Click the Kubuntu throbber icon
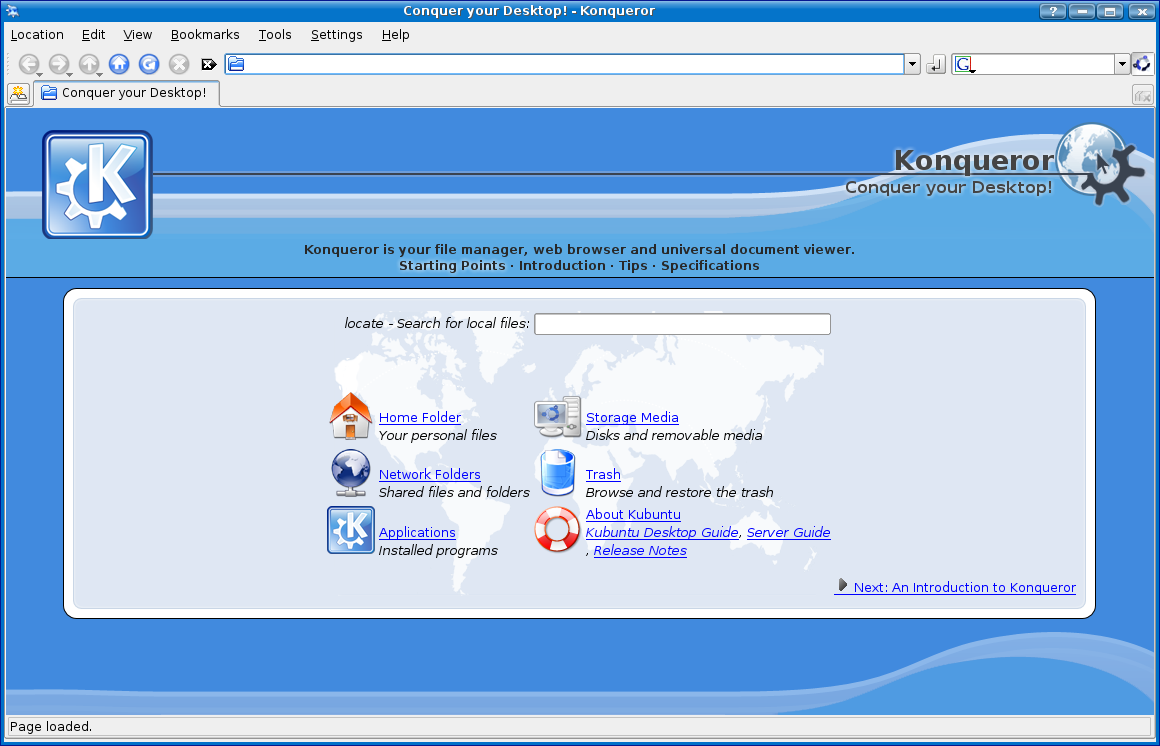The width and height of the screenshot is (1160, 746). click(x=1142, y=64)
